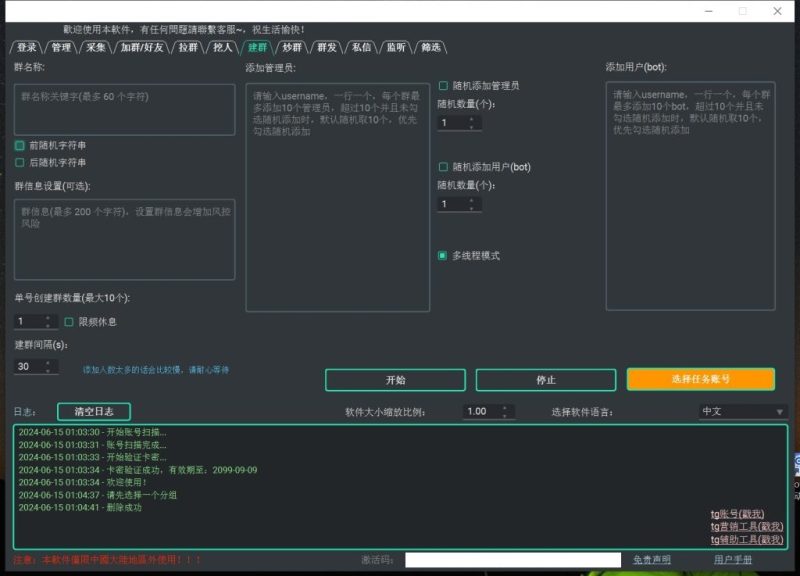Enable the 随机添加管理员 checkbox
Viewport: 800px width, 576px height.
tap(443, 85)
